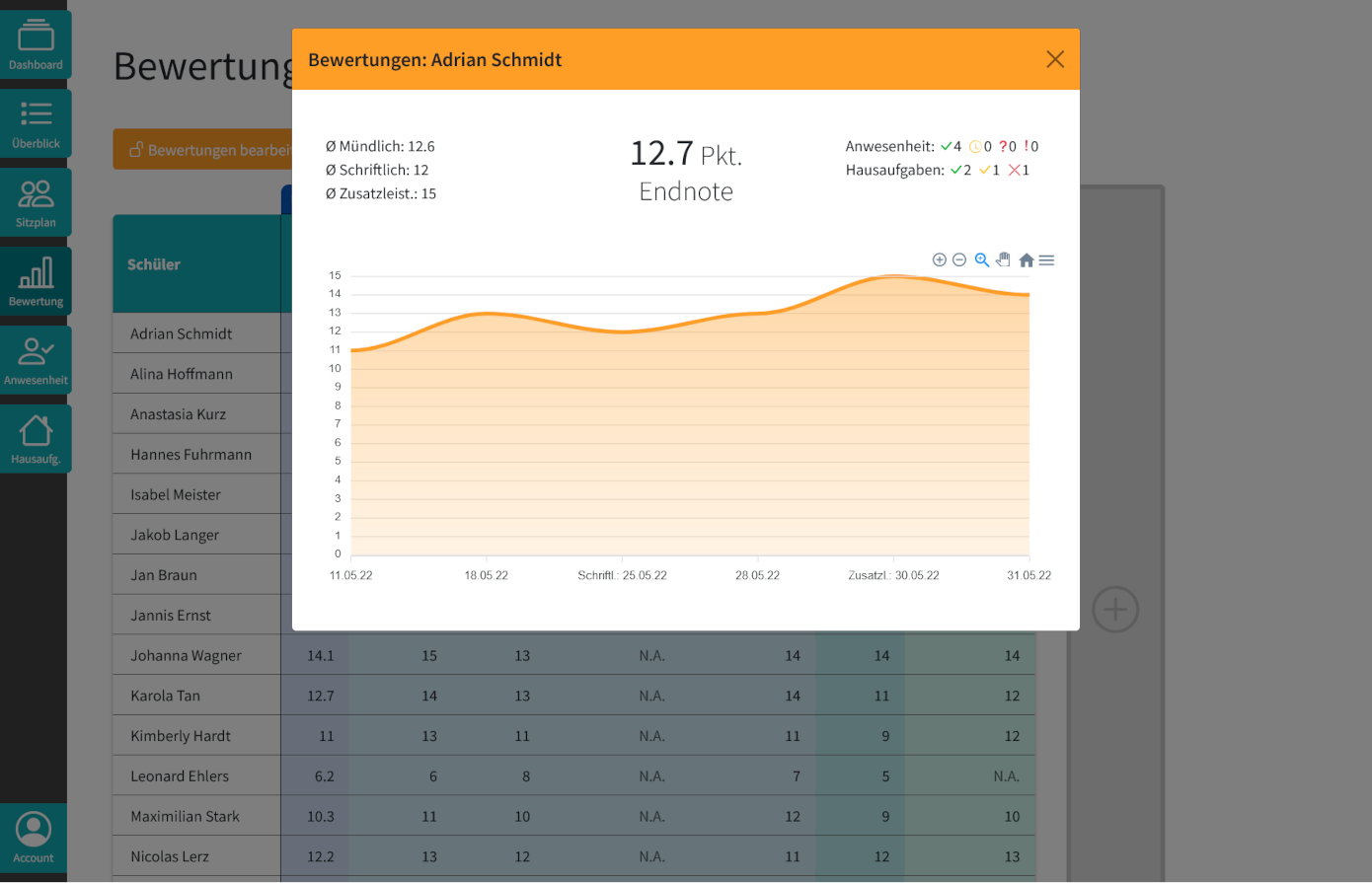Select the Leonard Ehlers student row
The height and width of the screenshot is (883, 1372).
pos(180,776)
